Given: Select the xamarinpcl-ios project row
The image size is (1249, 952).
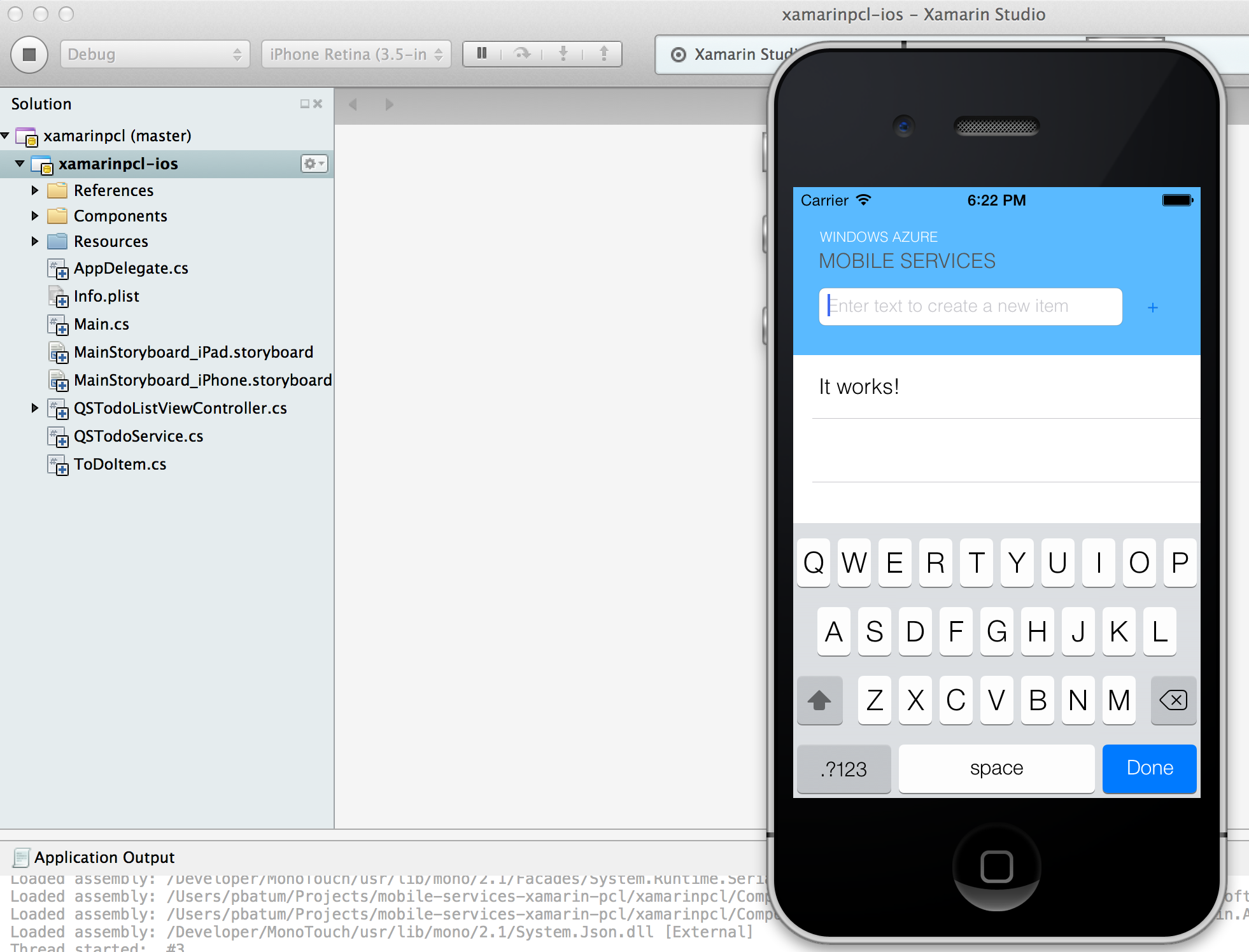Looking at the screenshot, I should click(167, 164).
